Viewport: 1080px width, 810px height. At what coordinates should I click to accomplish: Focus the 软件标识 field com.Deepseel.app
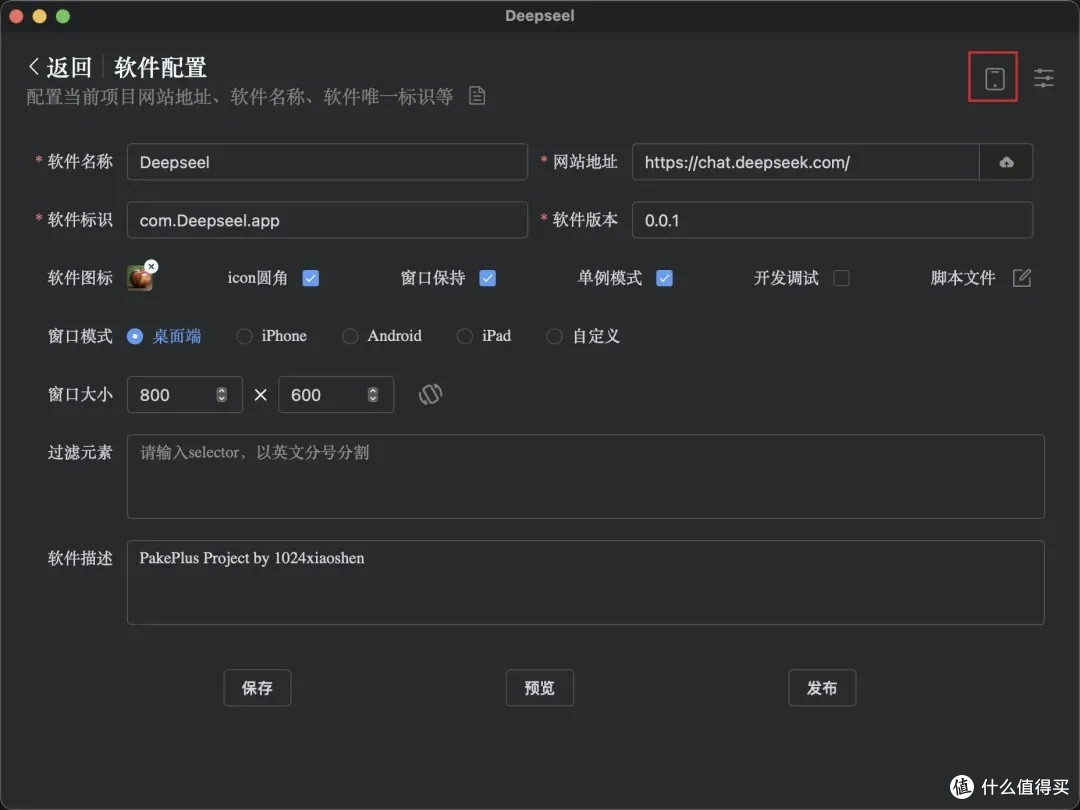pyautogui.click(x=327, y=220)
